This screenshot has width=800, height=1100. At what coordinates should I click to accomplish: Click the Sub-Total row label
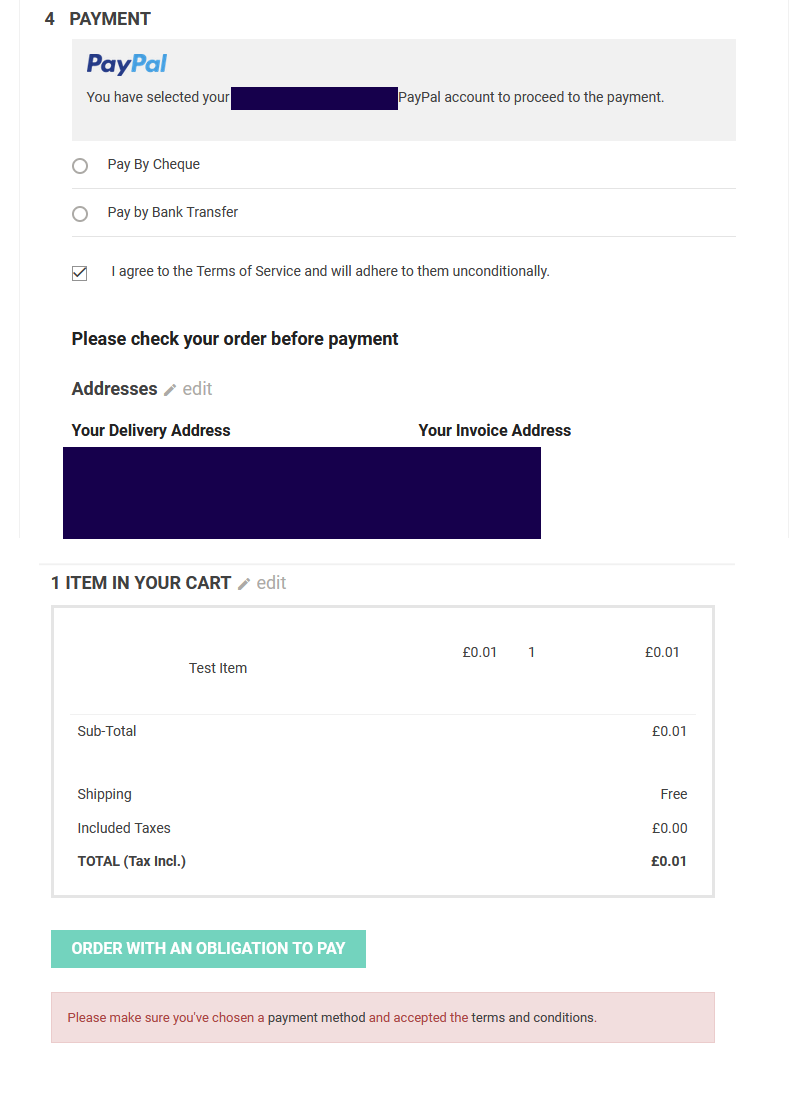[107, 731]
